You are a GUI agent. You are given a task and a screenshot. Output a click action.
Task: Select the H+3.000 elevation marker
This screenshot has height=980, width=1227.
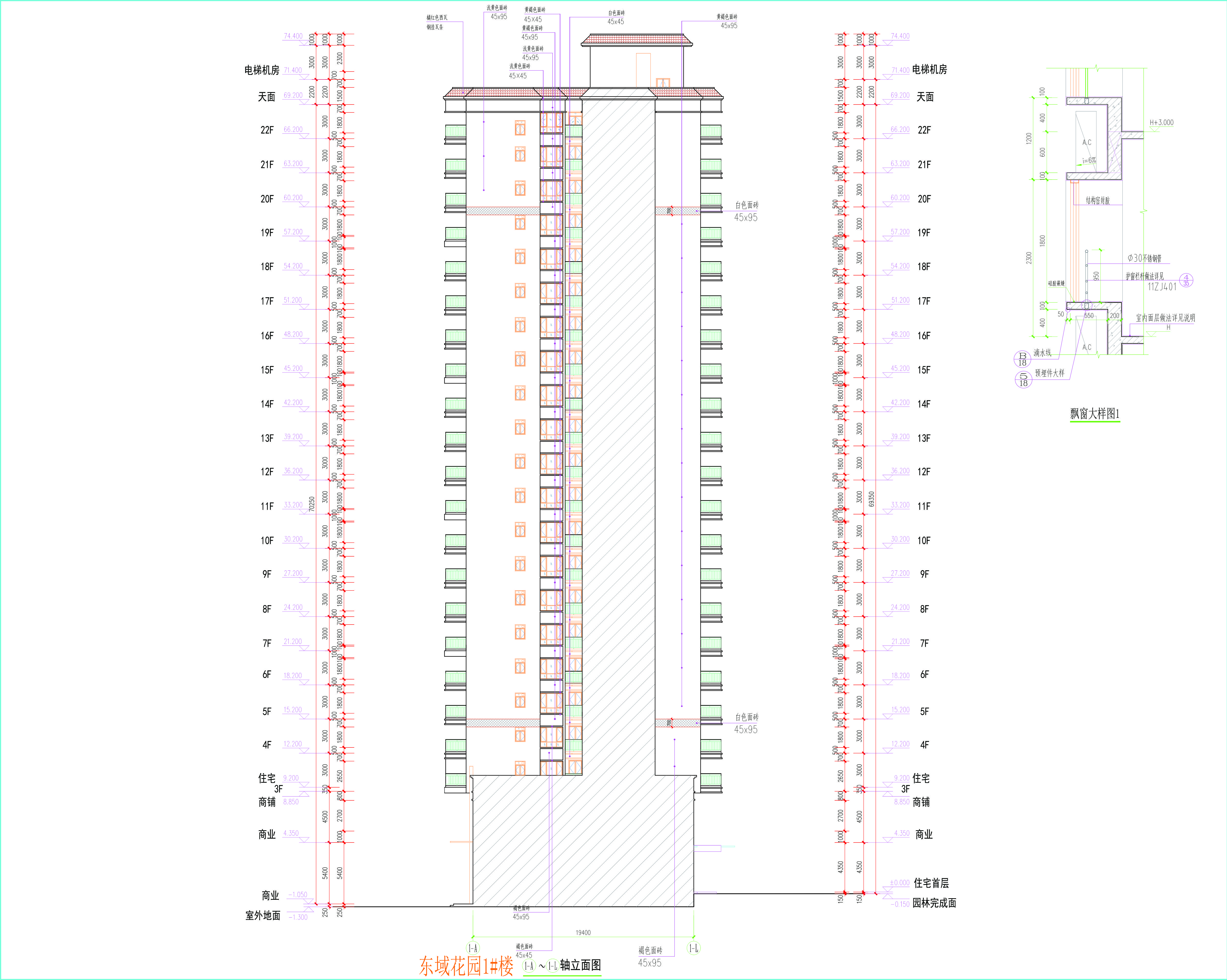pos(1162,123)
